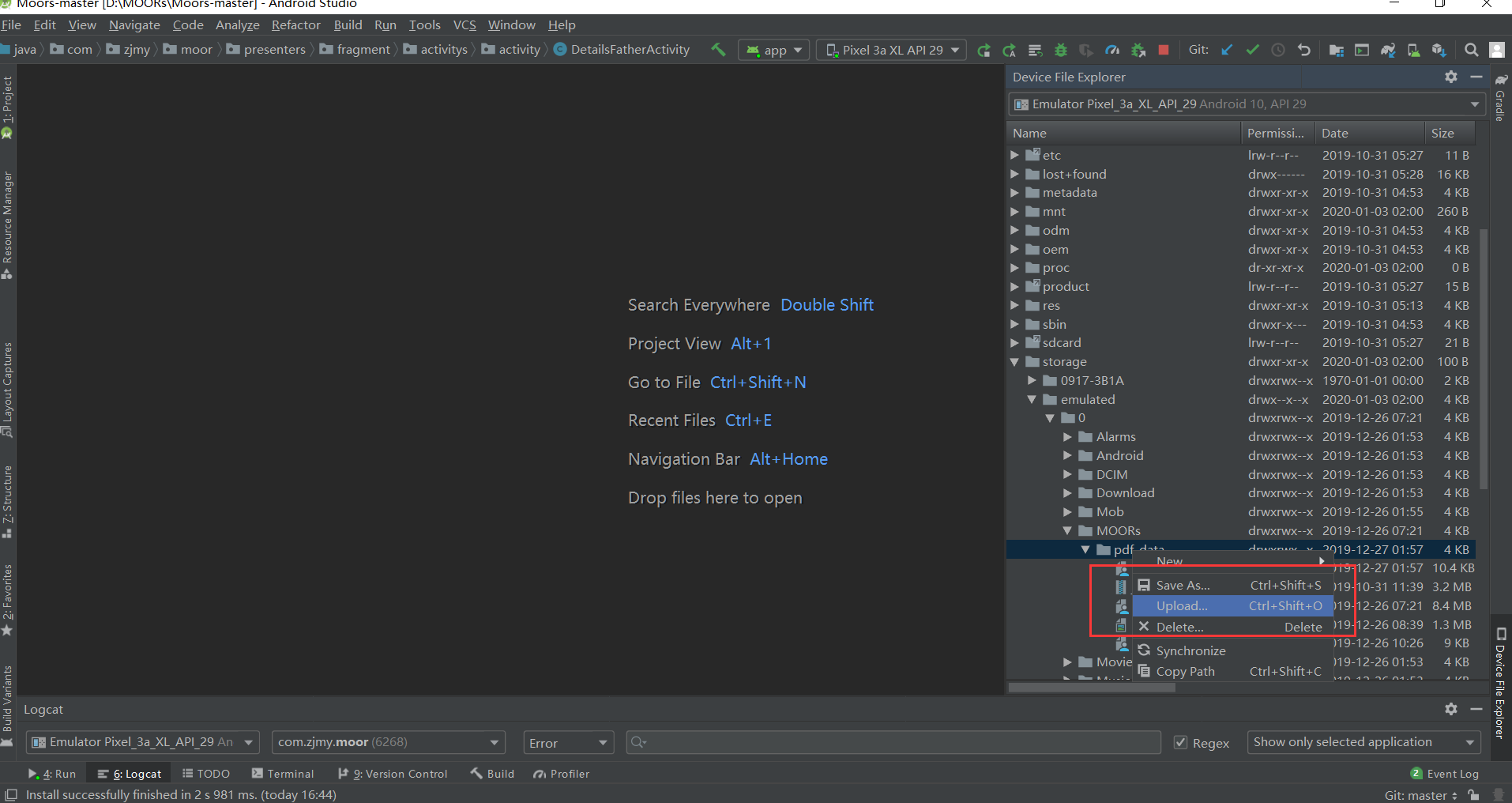1512x803 pixels.
Task: Click the Apply Code Changes icon
Action: pyautogui.click(x=1035, y=50)
